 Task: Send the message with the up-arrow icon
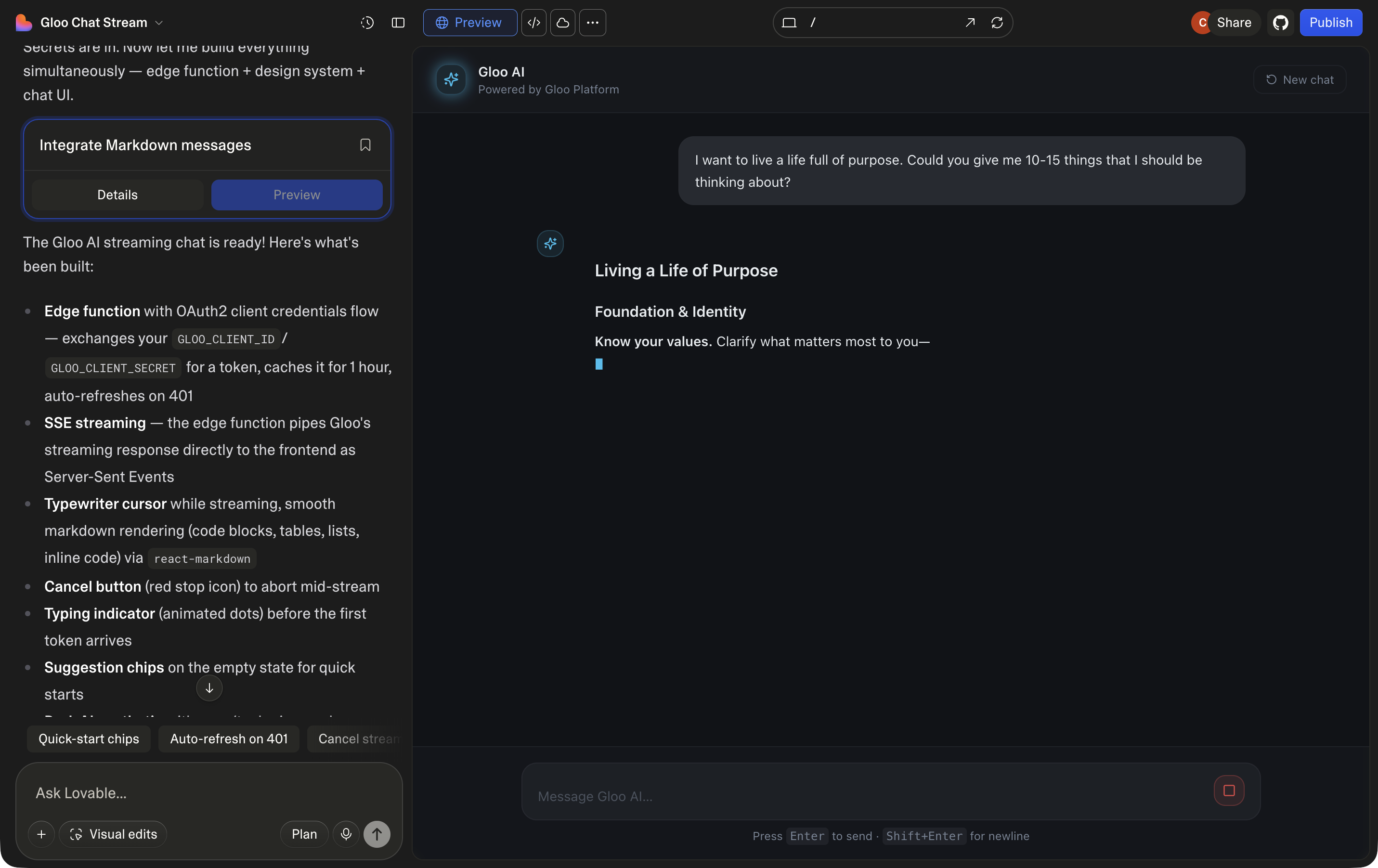coord(377,834)
